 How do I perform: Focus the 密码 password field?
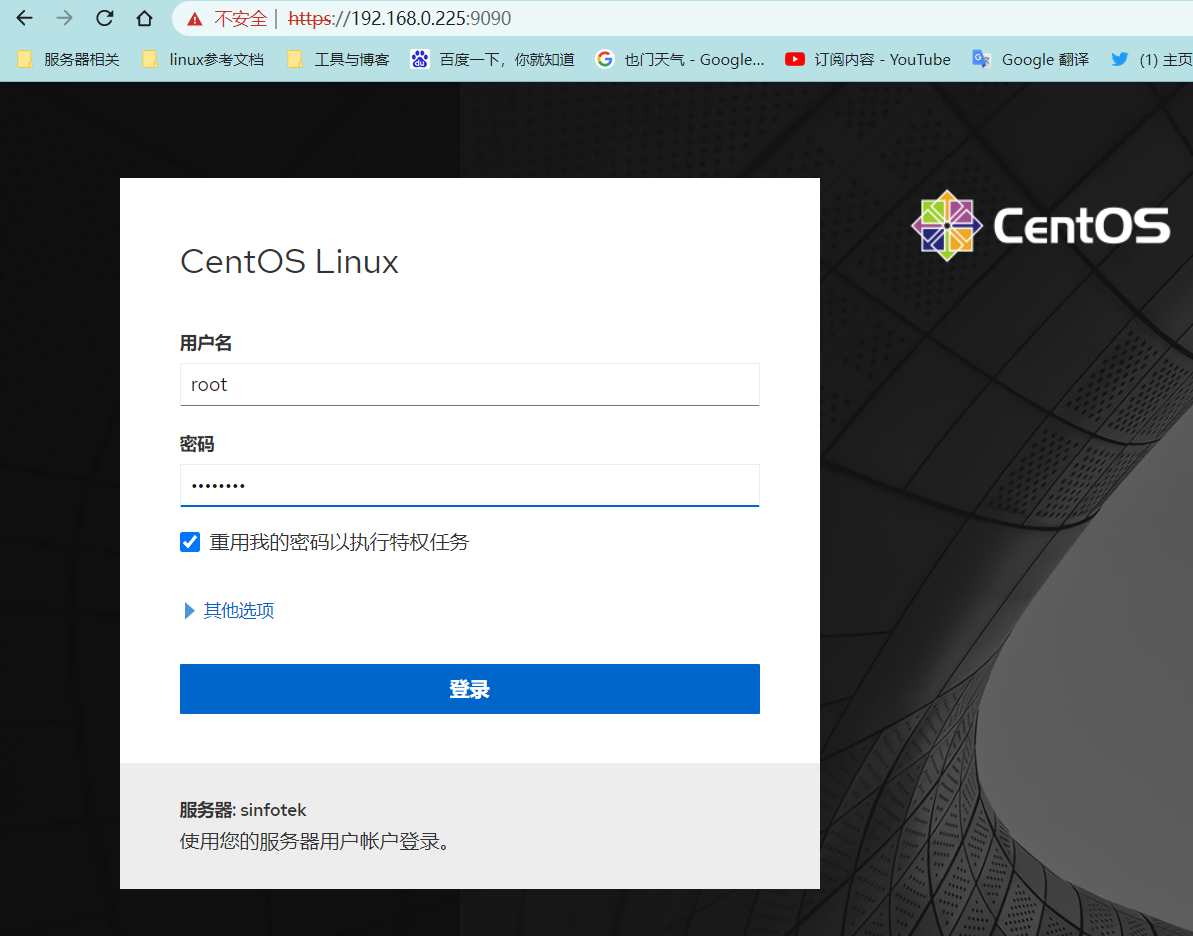pyautogui.click(x=469, y=485)
